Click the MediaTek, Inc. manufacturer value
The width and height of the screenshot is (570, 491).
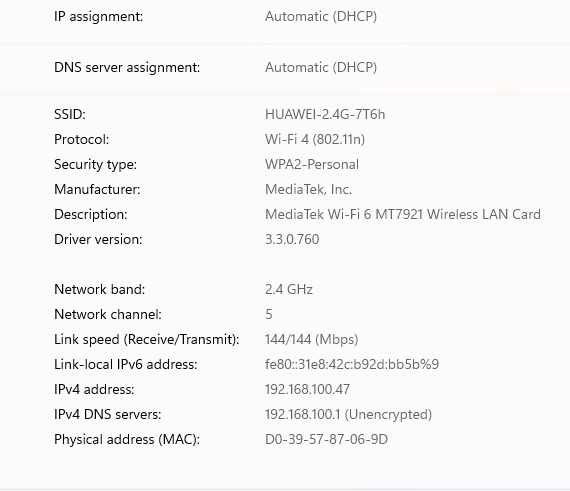click(308, 190)
